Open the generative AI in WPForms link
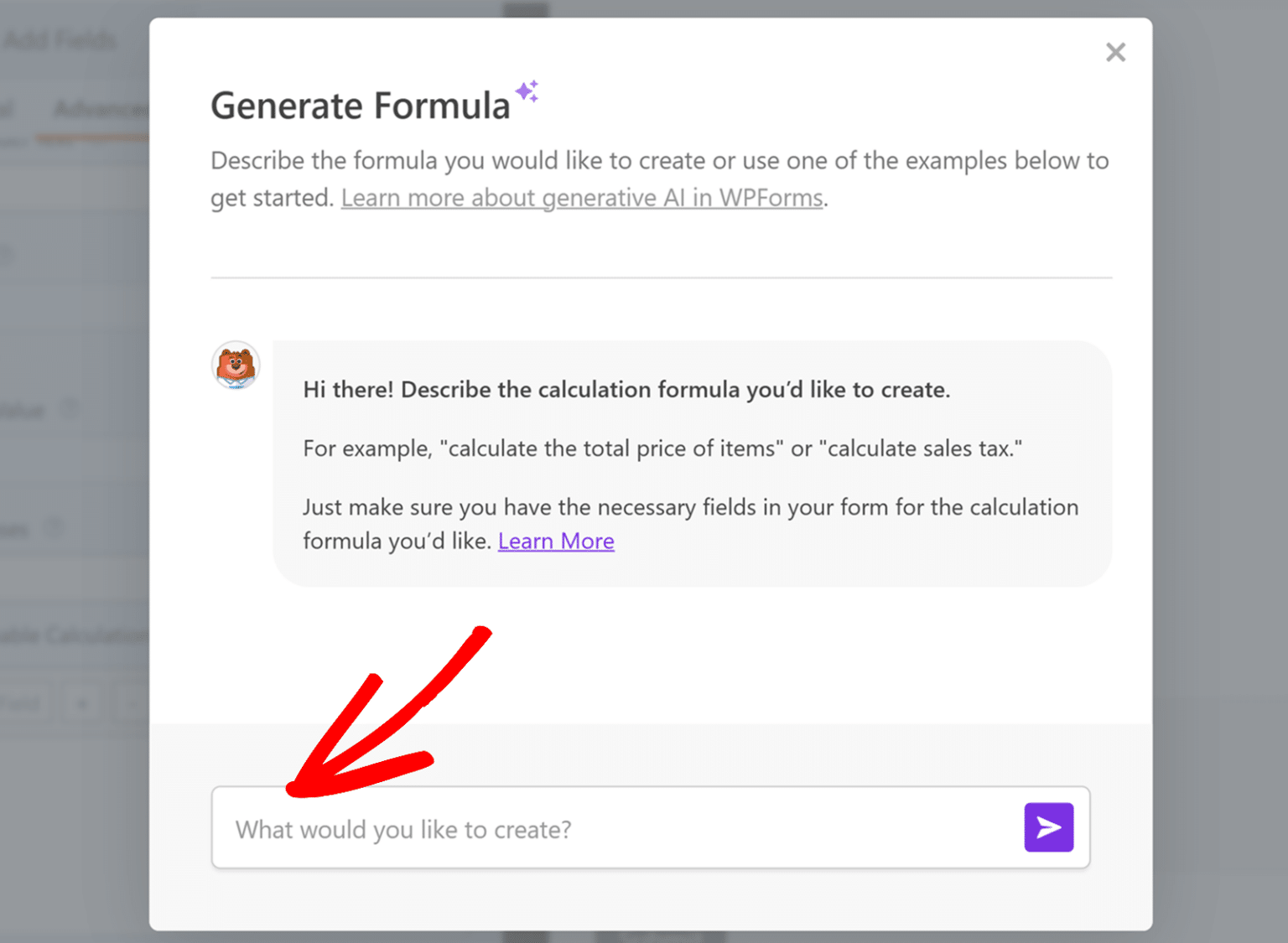Screen dimensions: 1288x943 pos(582,197)
